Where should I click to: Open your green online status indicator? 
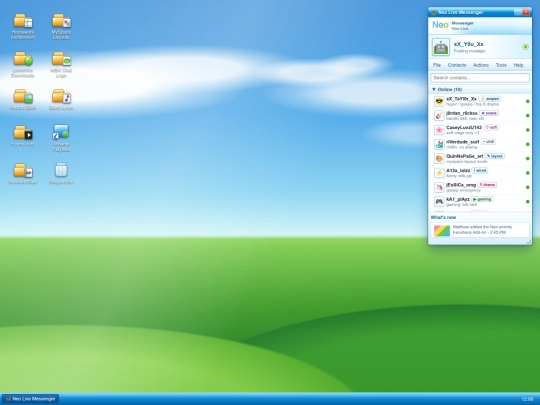[526, 47]
